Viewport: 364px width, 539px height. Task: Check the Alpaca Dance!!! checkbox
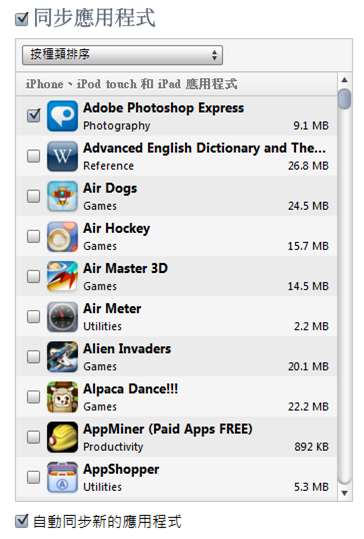(33, 397)
